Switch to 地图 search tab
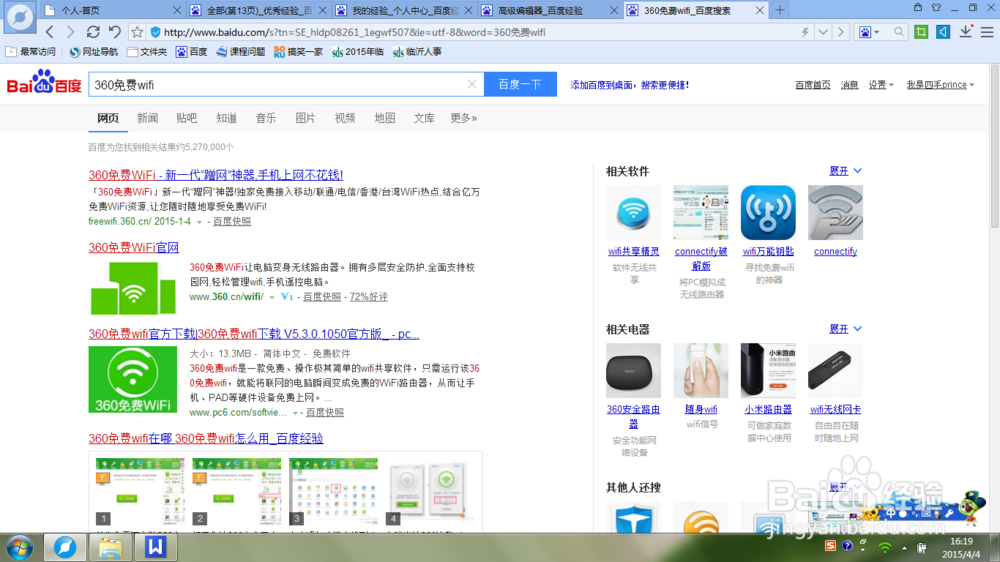Screen dimensions: 1000x562 [x=385, y=118]
